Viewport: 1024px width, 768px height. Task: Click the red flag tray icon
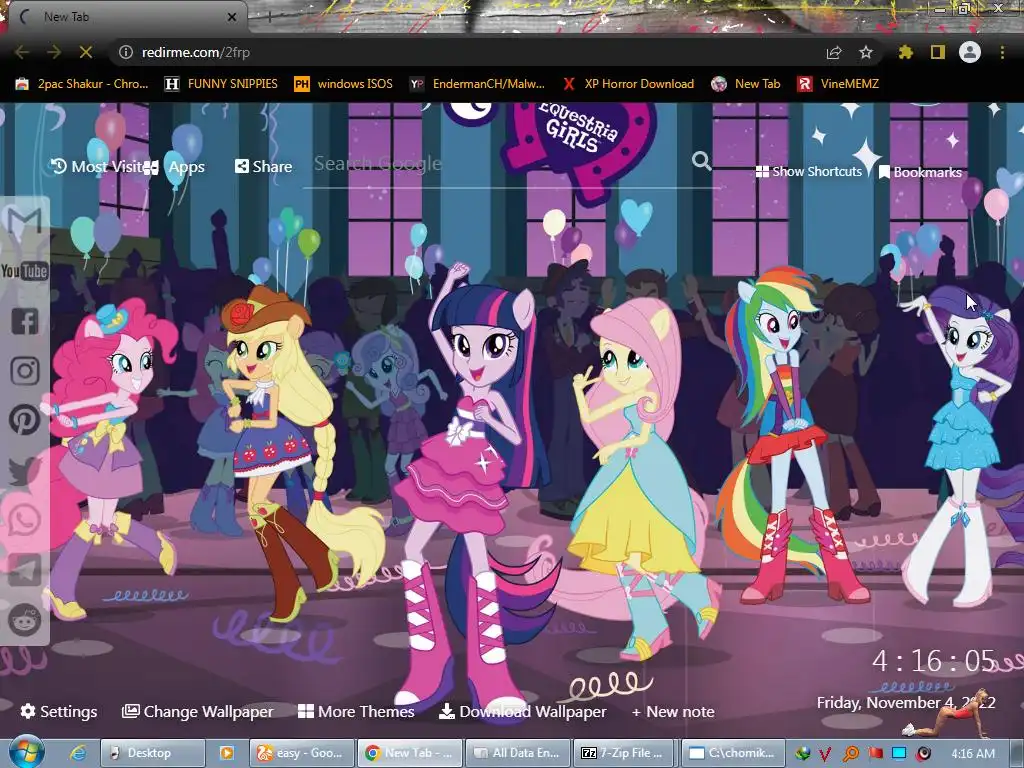[x=875, y=754]
